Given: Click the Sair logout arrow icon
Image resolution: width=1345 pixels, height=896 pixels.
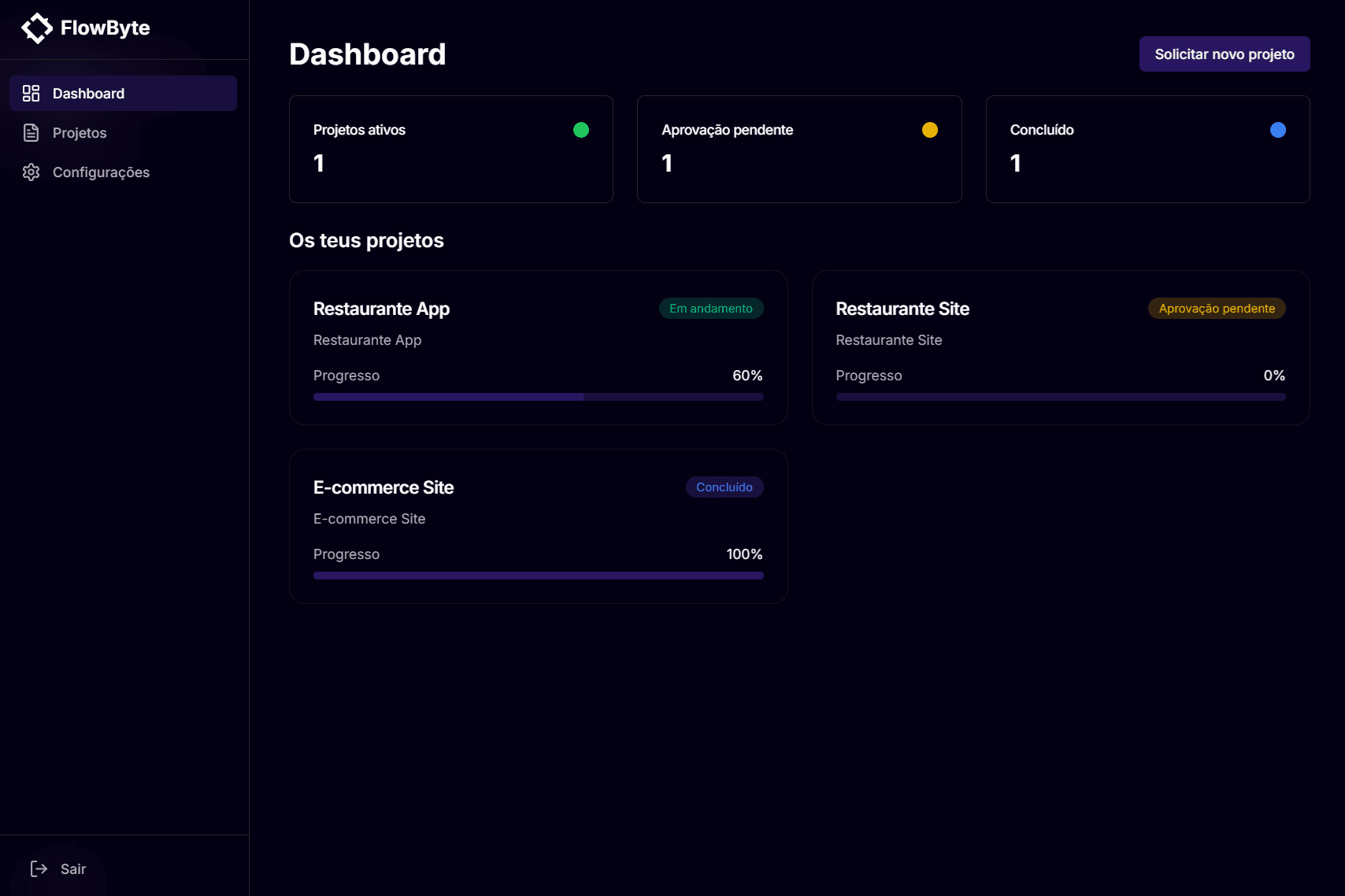Looking at the screenshot, I should coord(39,868).
